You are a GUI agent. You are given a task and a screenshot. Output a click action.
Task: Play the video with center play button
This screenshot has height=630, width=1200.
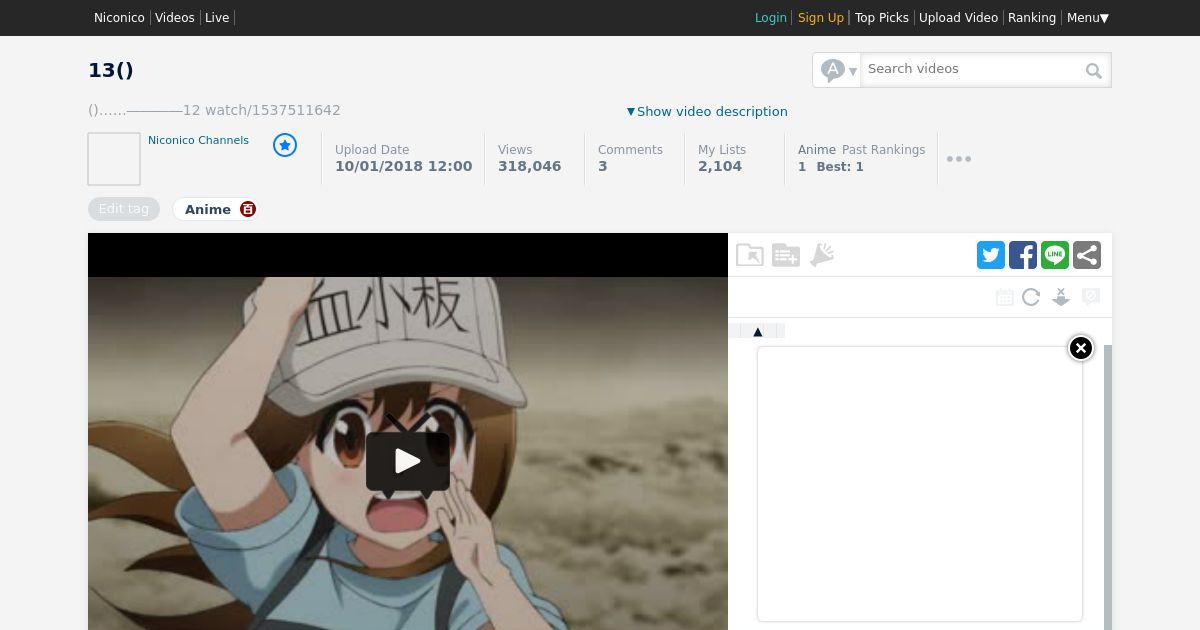point(408,460)
